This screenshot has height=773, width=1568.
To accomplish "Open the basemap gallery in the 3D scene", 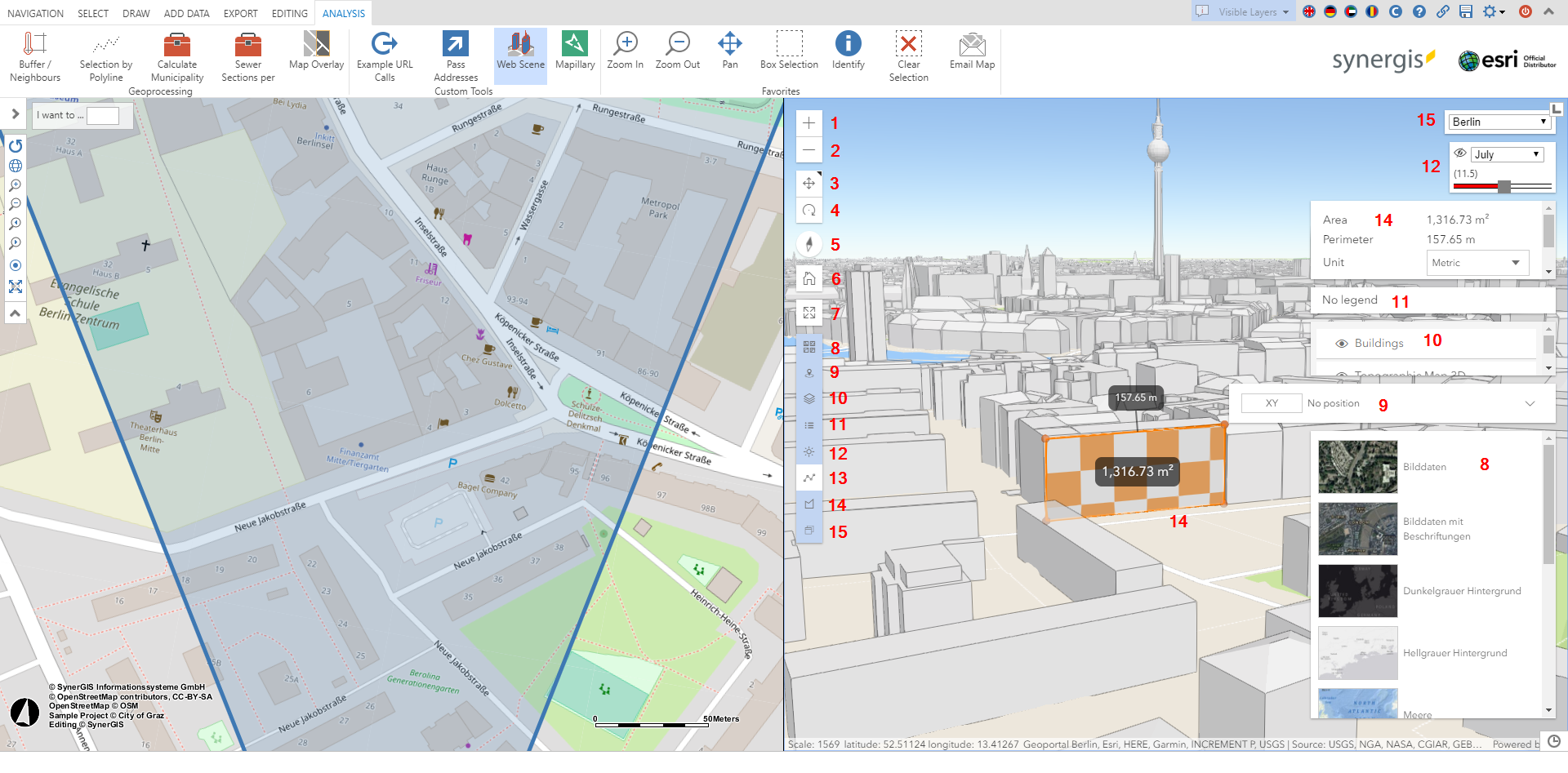I will 809,347.
